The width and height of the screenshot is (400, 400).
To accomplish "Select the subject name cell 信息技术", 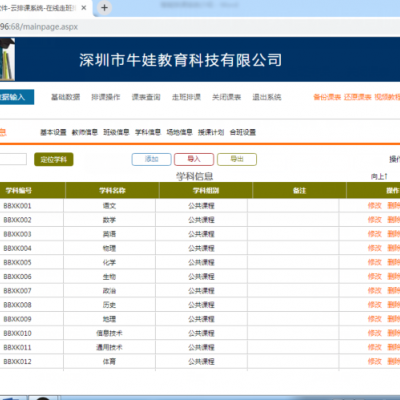I will [109, 333].
